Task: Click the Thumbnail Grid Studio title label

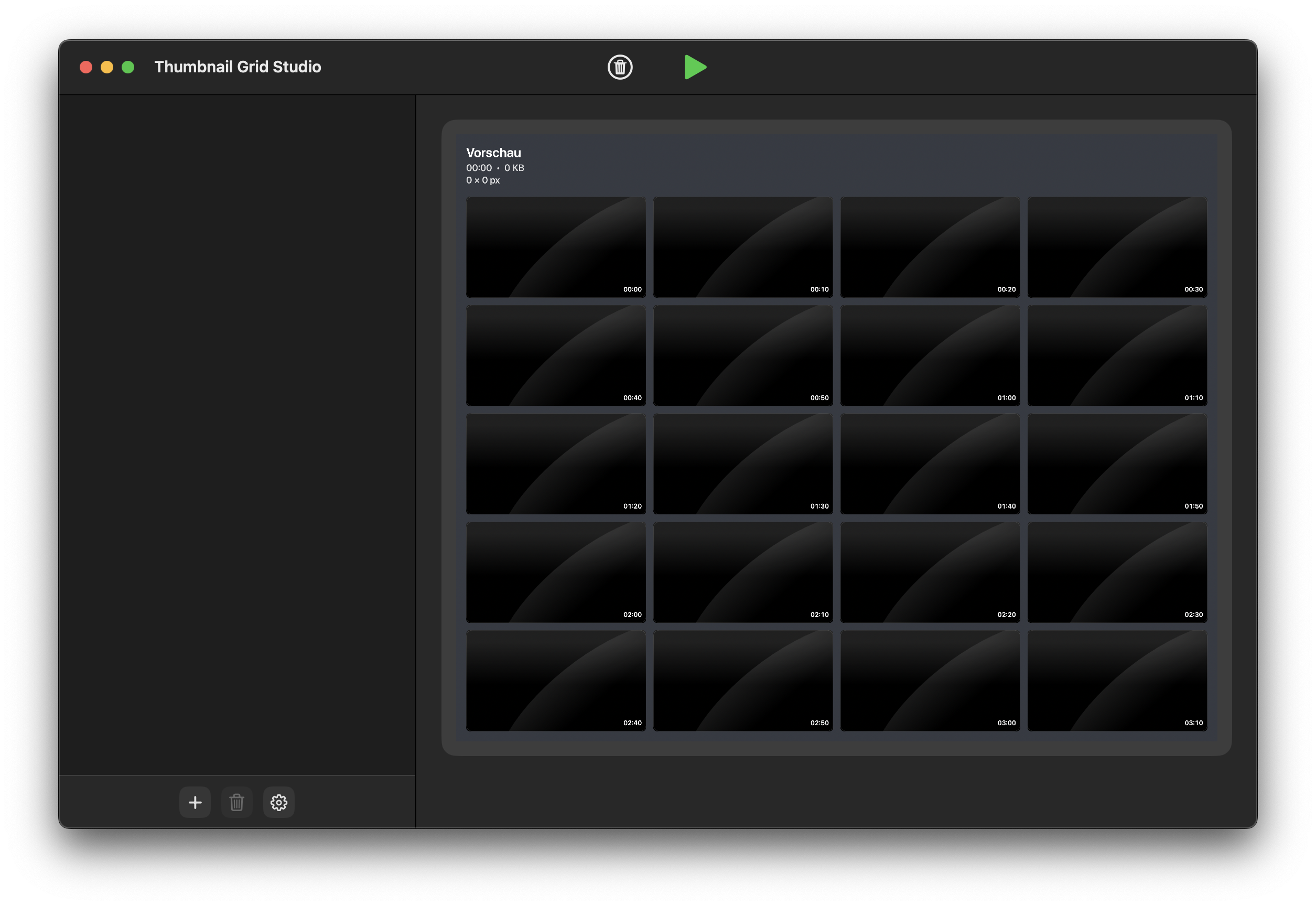Action: [x=238, y=67]
